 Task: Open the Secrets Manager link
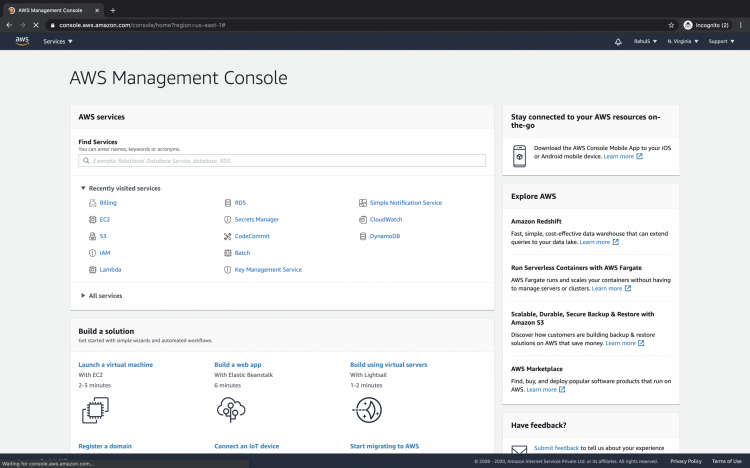tap(257, 220)
